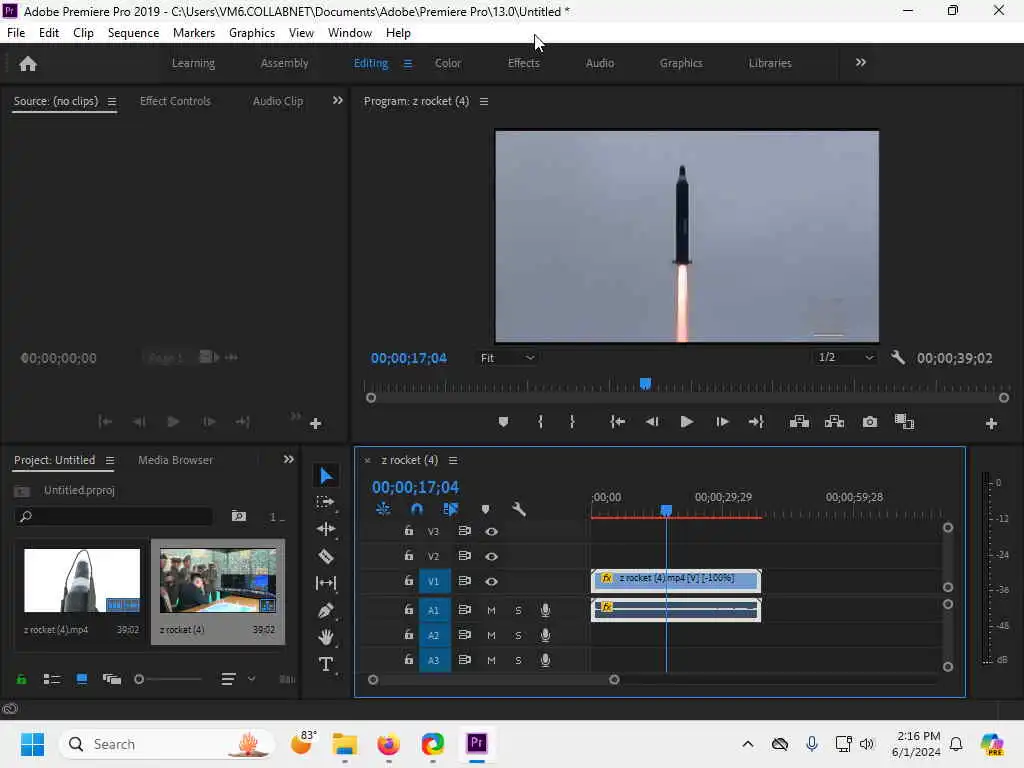Screen dimensions: 1024x768
Task: Toggle V1 track output eye icon
Action: tap(491, 581)
